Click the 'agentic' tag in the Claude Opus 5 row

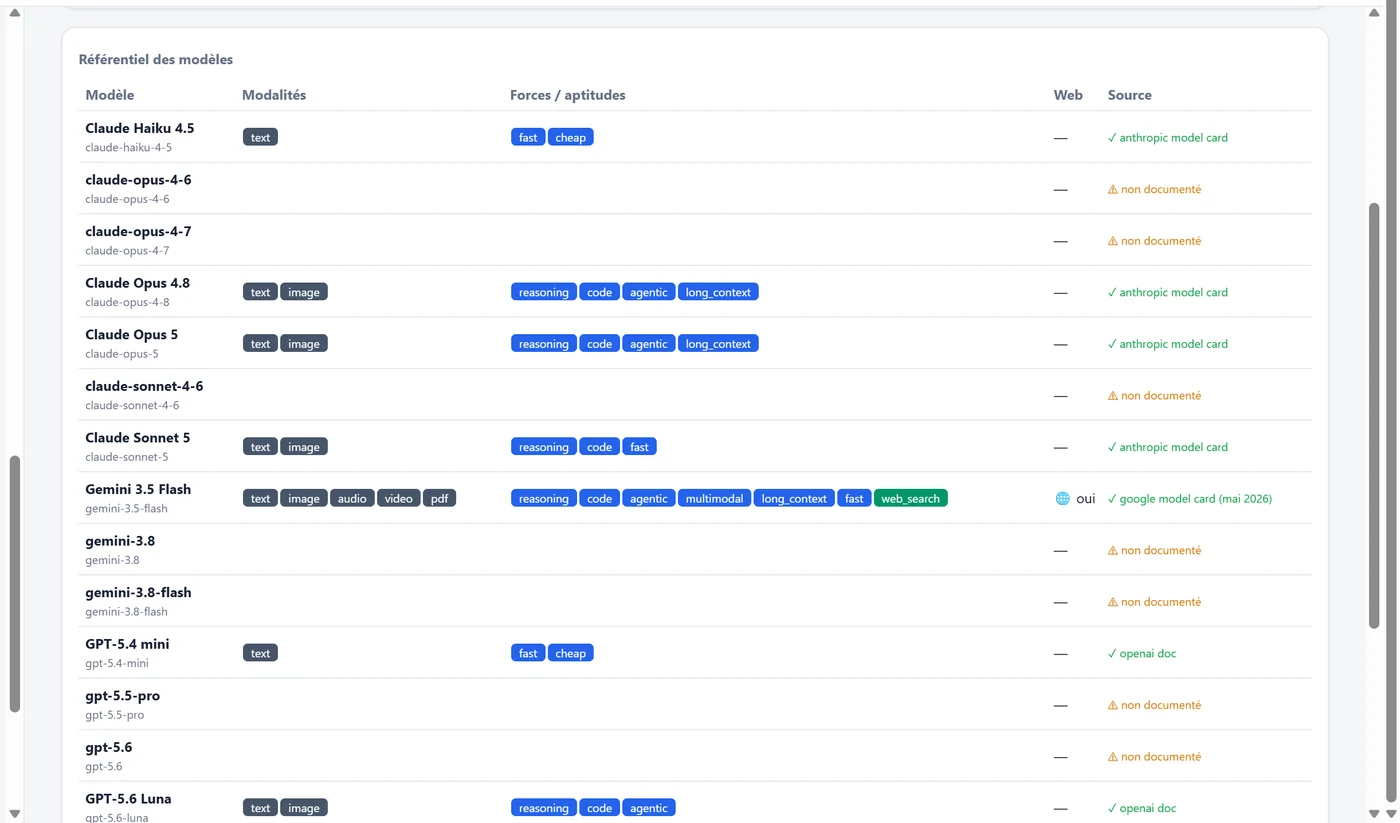click(x=649, y=343)
